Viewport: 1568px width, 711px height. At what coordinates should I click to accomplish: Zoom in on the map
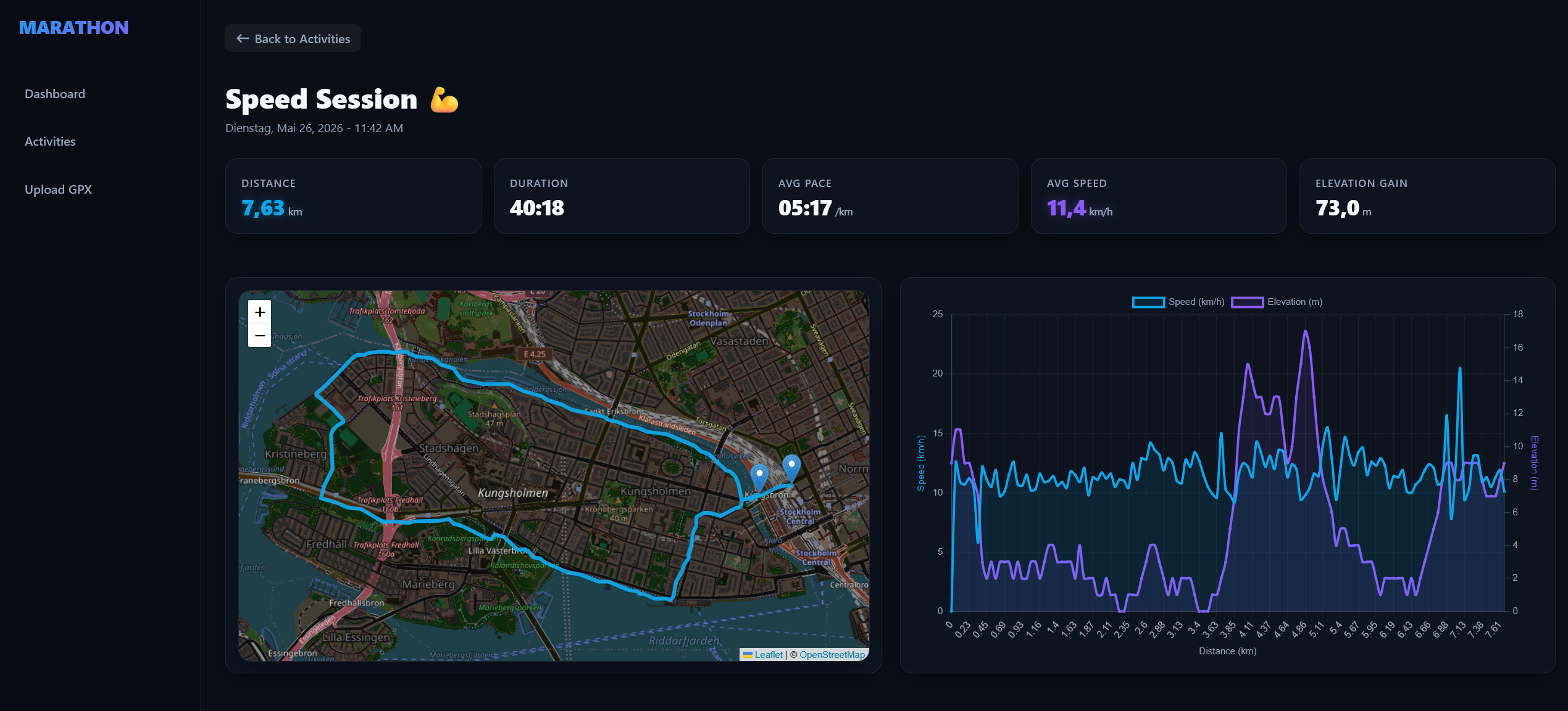pyautogui.click(x=260, y=312)
